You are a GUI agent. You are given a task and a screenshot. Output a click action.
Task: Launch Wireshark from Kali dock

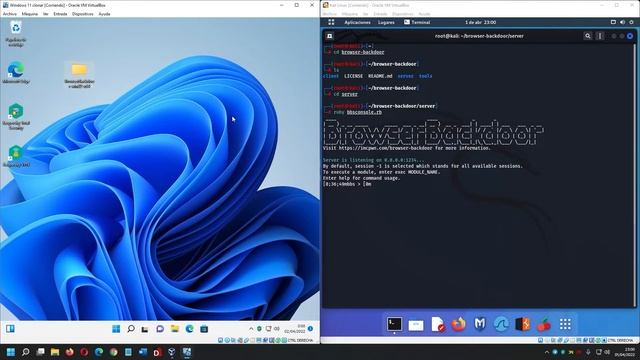point(501,324)
